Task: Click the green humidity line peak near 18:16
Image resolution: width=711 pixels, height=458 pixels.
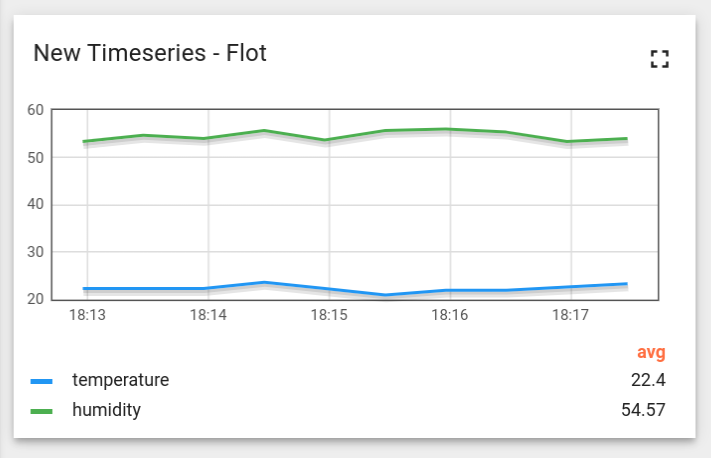Action: click(448, 129)
